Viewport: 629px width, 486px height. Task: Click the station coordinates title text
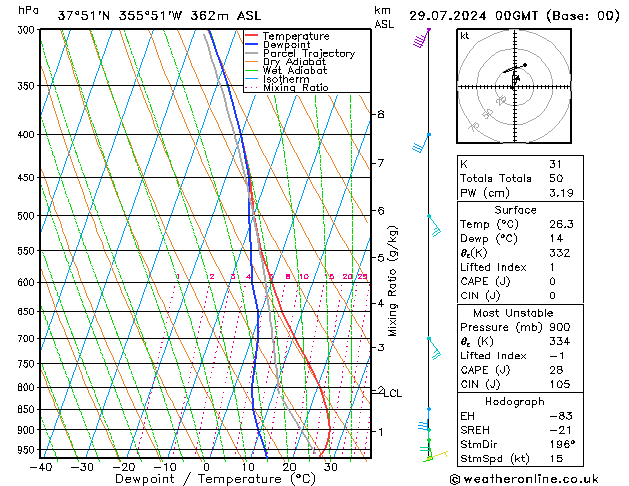[x=159, y=16]
